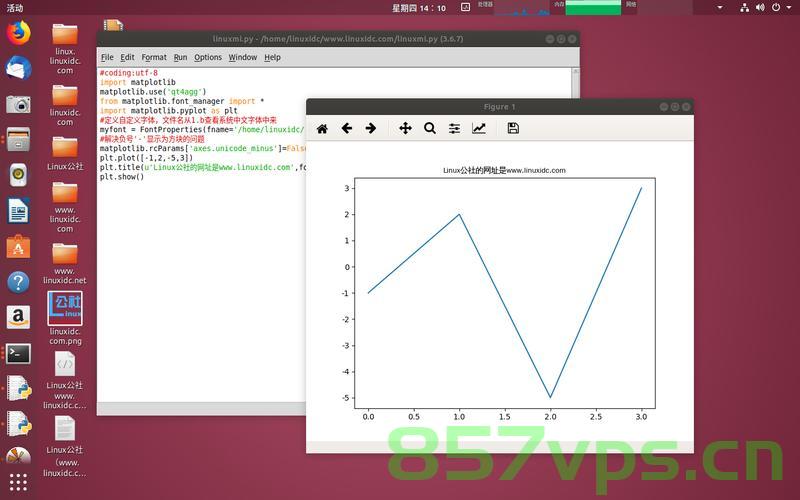Show applications grid at dock bottom

click(x=18, y=482)
